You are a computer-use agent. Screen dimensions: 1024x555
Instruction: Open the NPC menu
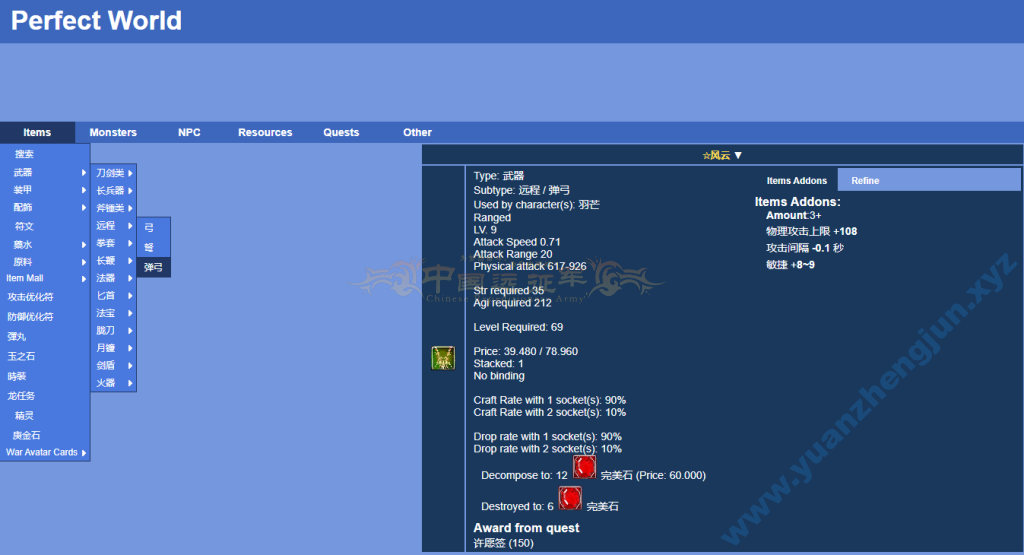click(189, 132)
